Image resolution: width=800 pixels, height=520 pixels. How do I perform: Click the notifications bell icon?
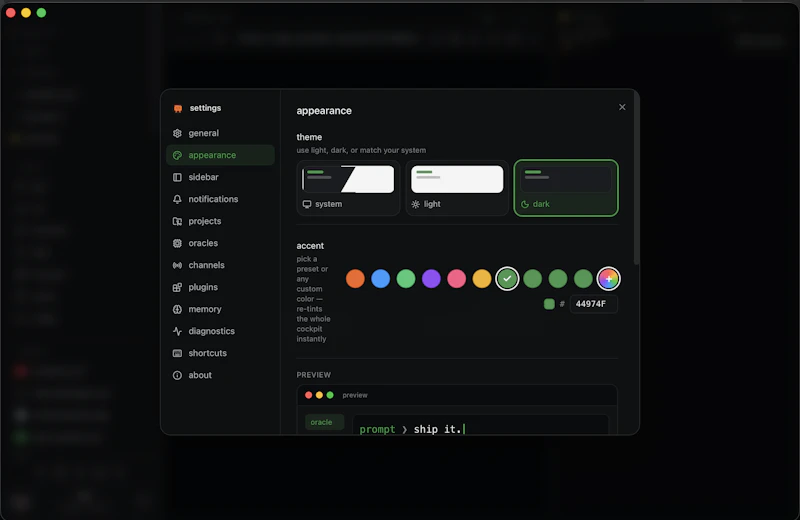[177, 199]
